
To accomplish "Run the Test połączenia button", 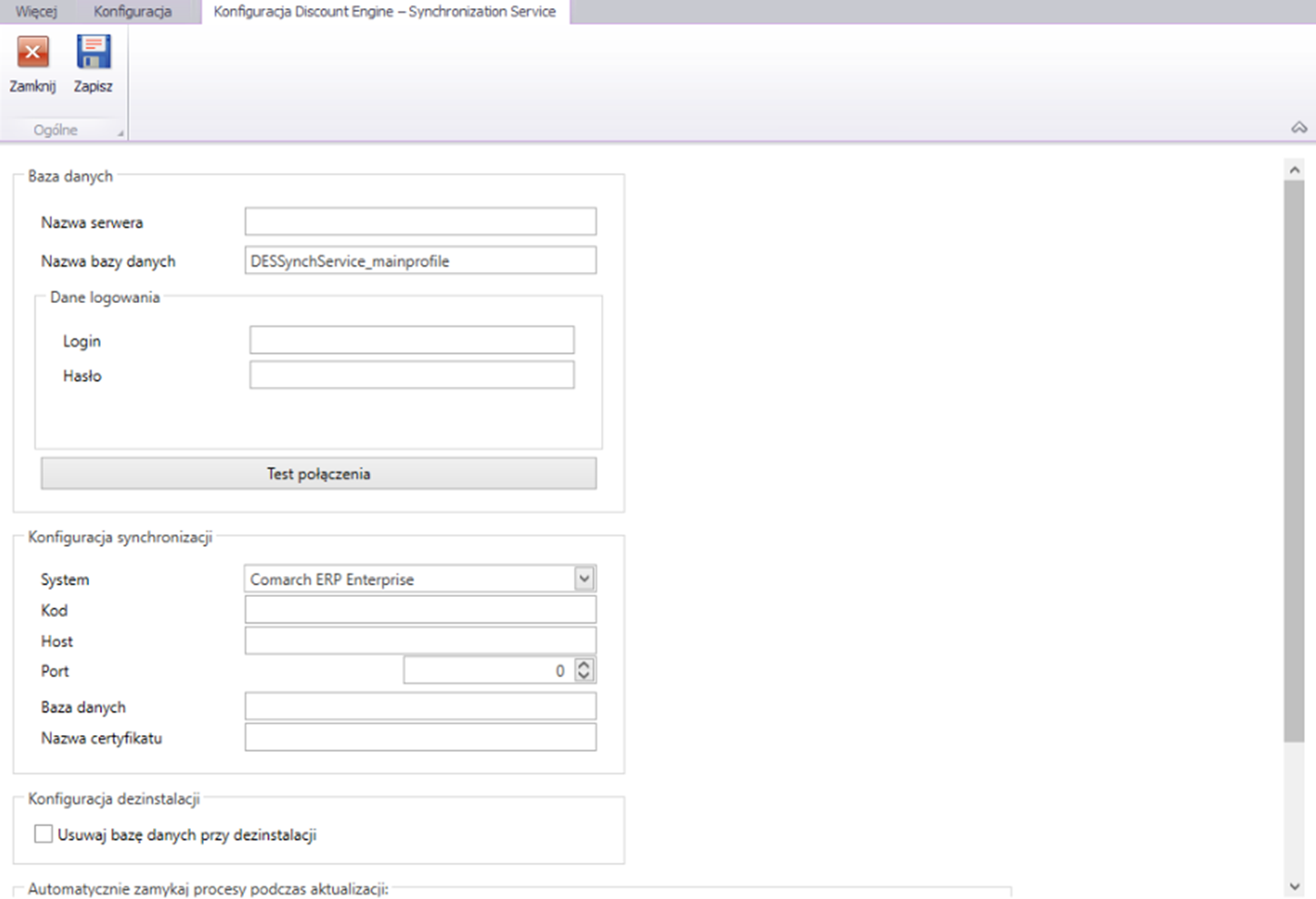I will pos(318,473).
